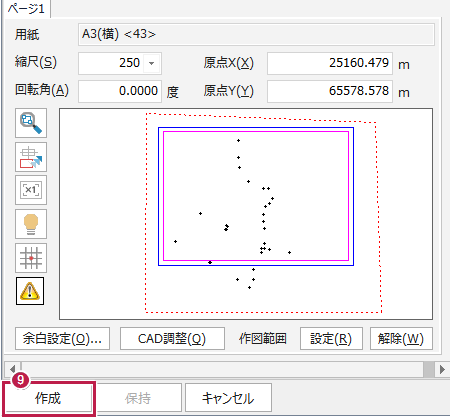450x419 pixels.
Task: Switch to the ページ1 tab
Action: 26,8
